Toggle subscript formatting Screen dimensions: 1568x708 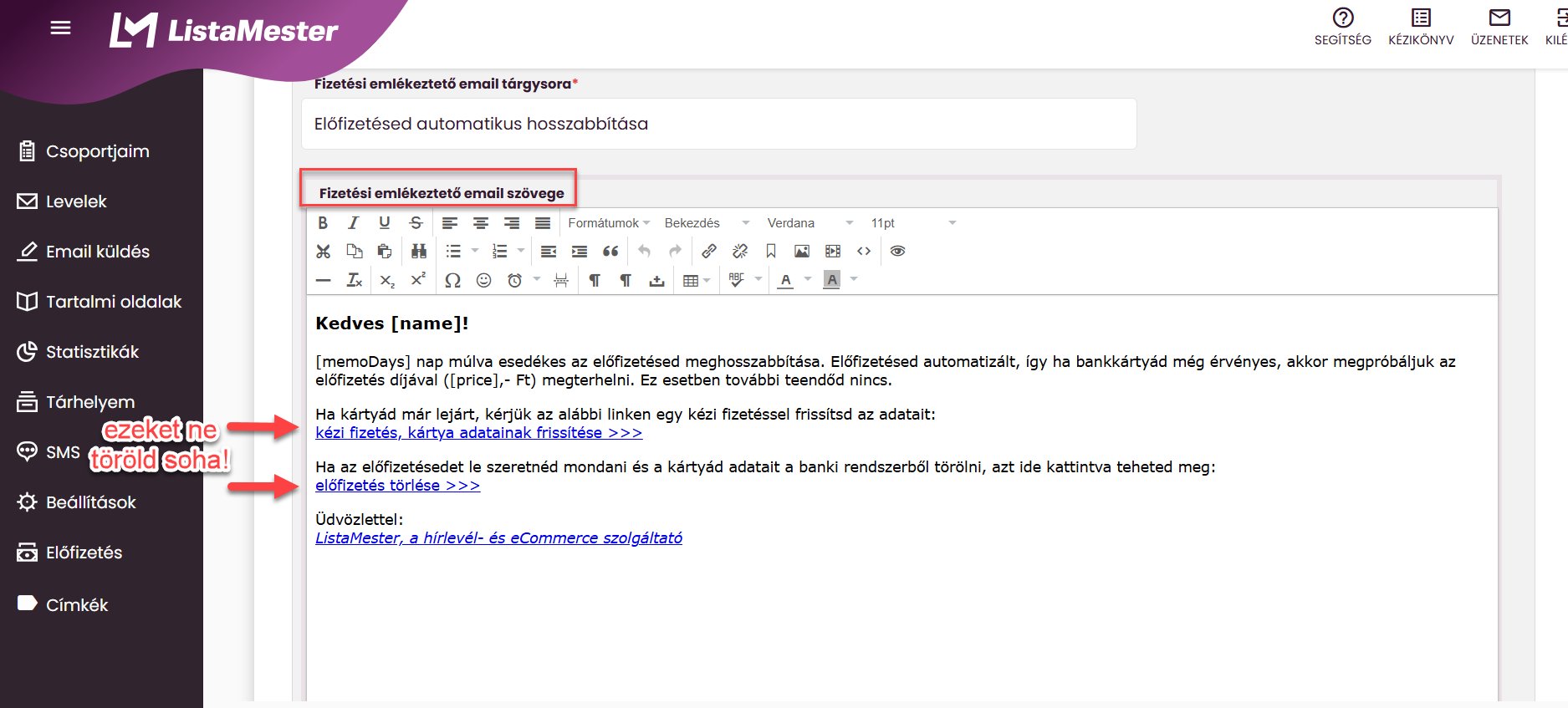(x=387, y=280)
